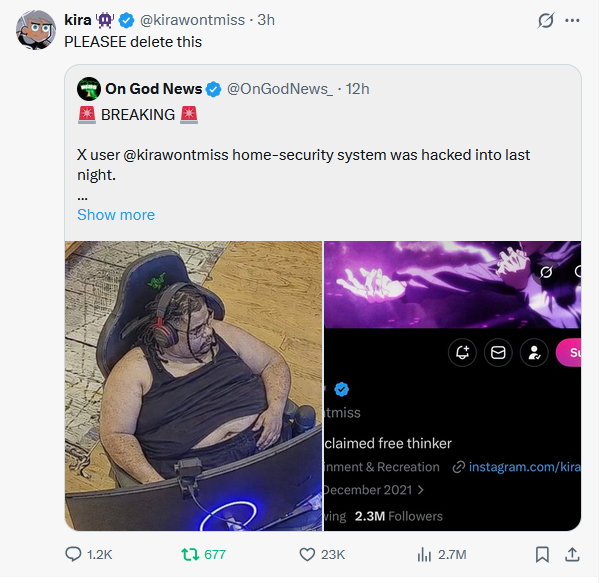Click the 3h timestamp of the post
The width and height of the screenshot is (607, 583).
pos(266,19)
